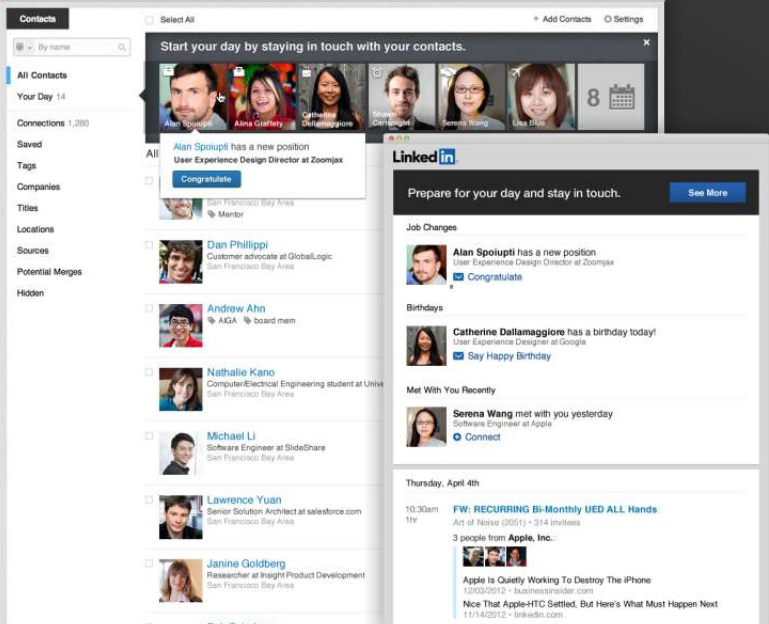This screenshot has width=769, height=624.
Task: Close the Start your day banner
Action: pos(646,43)
